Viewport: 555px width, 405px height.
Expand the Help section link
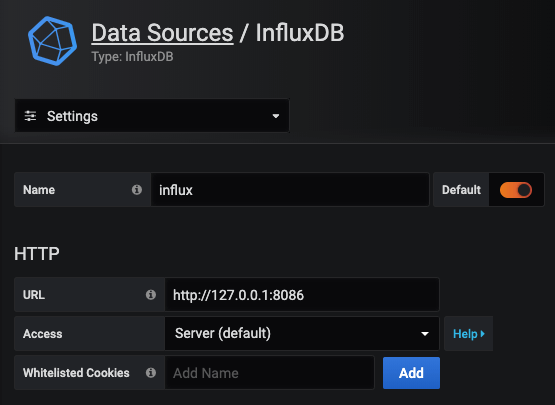point(468,333)
